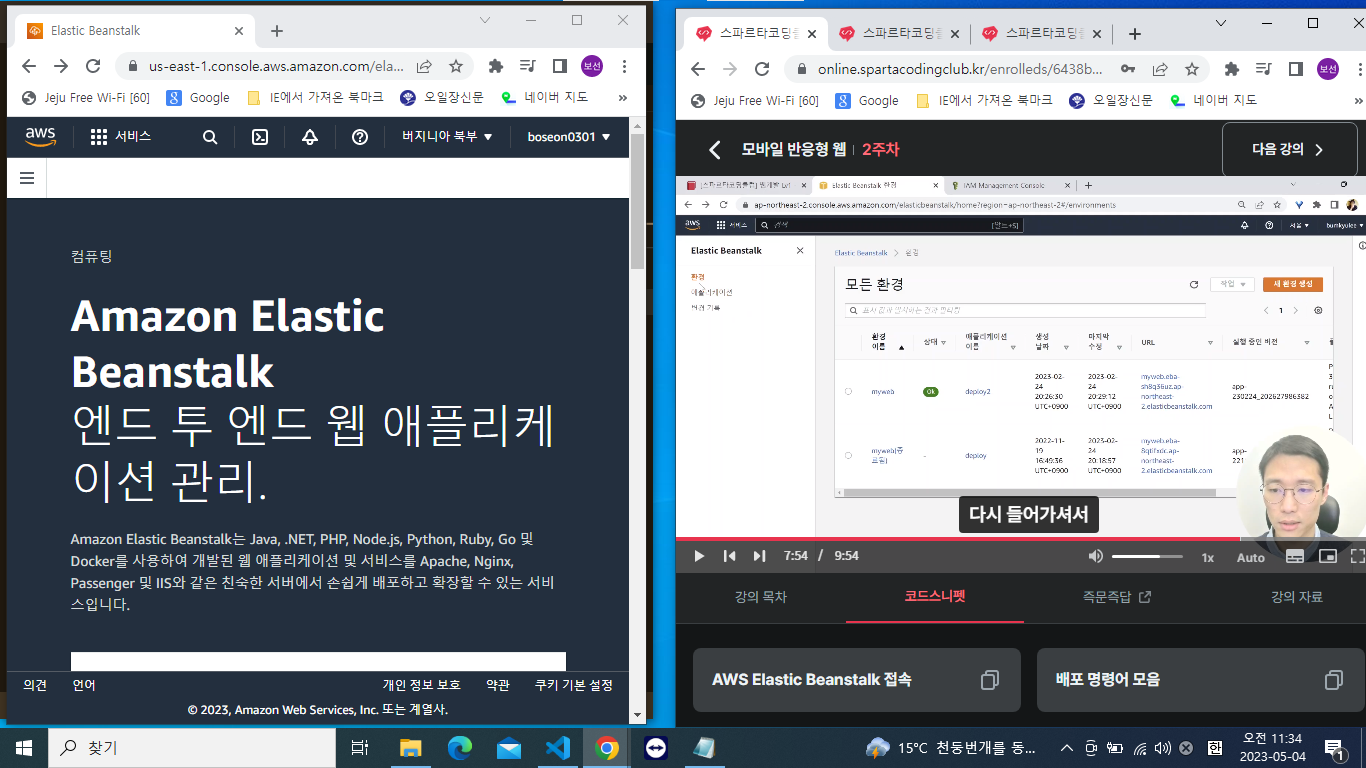Skip to previous video in player
1366x768 pixels.
pos(730,556)
